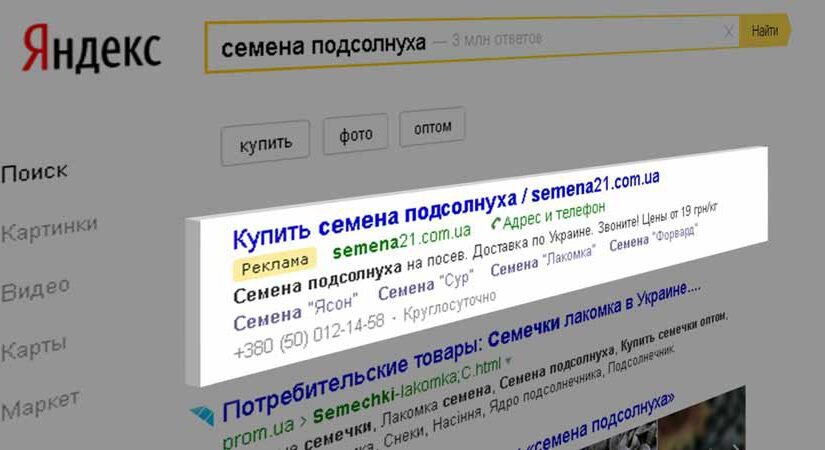Click the prom.ua domain link
This screenshot has width=825, height=450.
(x=258, y=433)
